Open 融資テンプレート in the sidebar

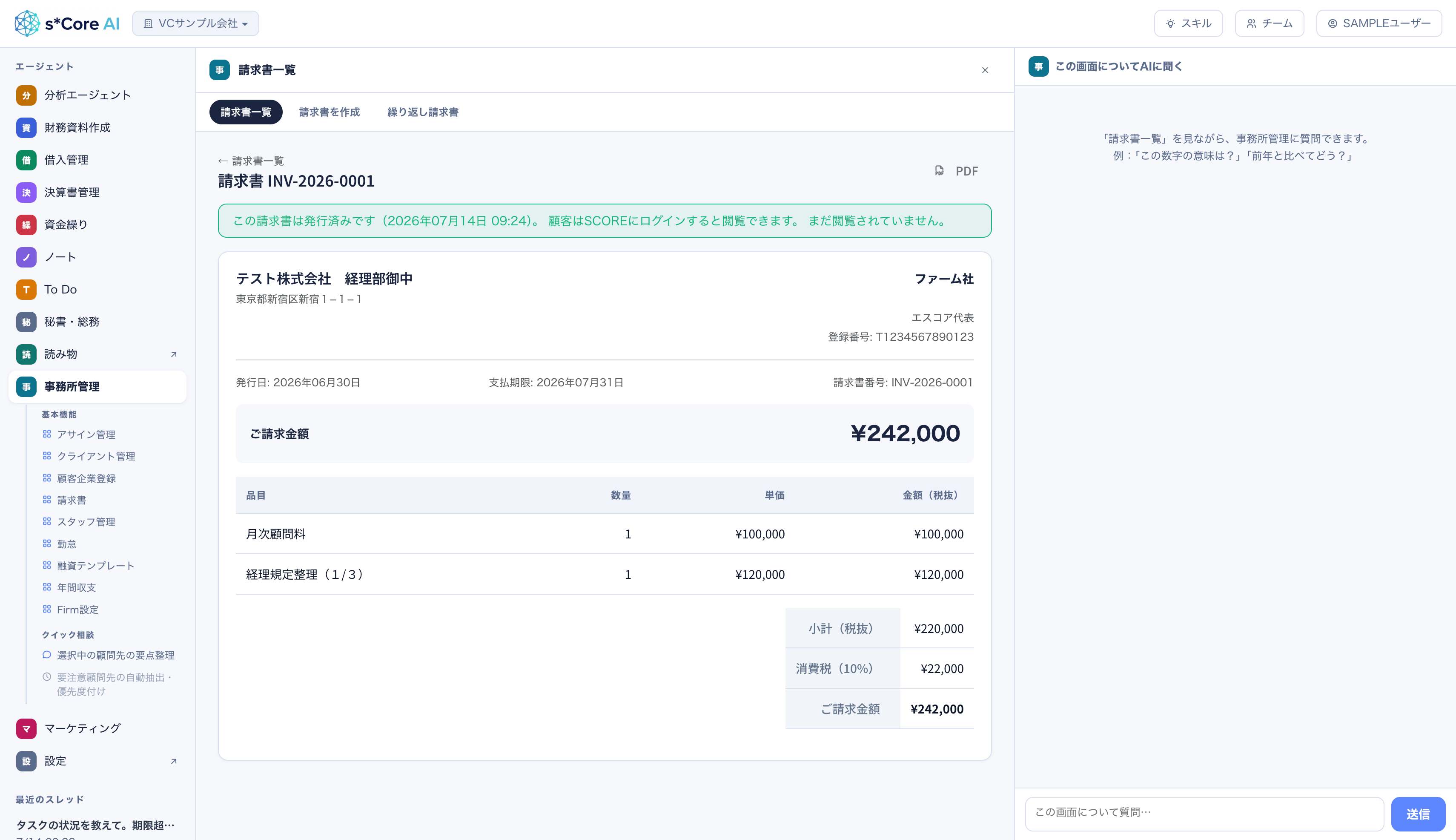pyautogui.click(x=96, y=566)
